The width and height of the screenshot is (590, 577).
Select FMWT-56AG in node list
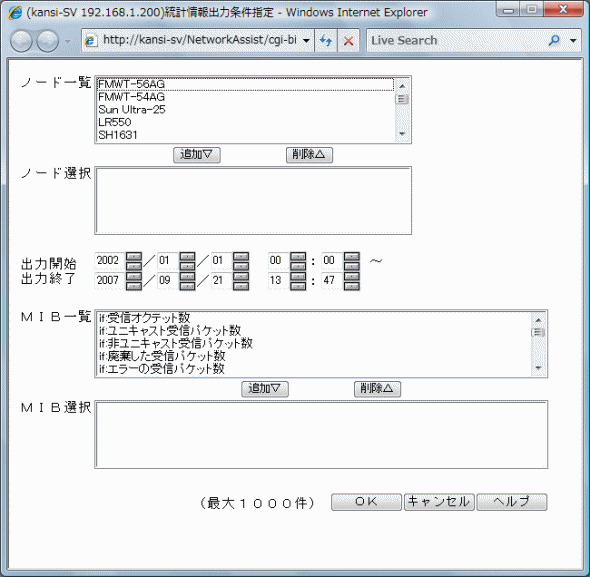[245, 84]
